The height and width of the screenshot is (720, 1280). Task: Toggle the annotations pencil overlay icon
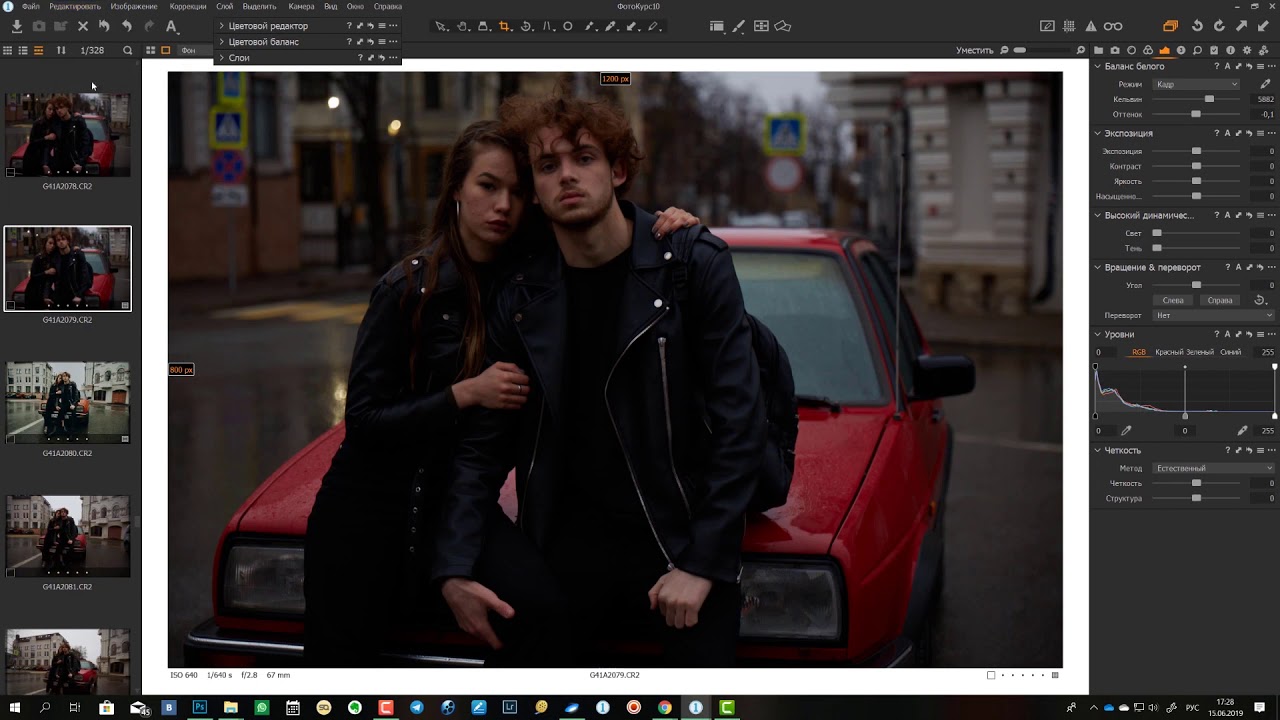point(1047,26)
